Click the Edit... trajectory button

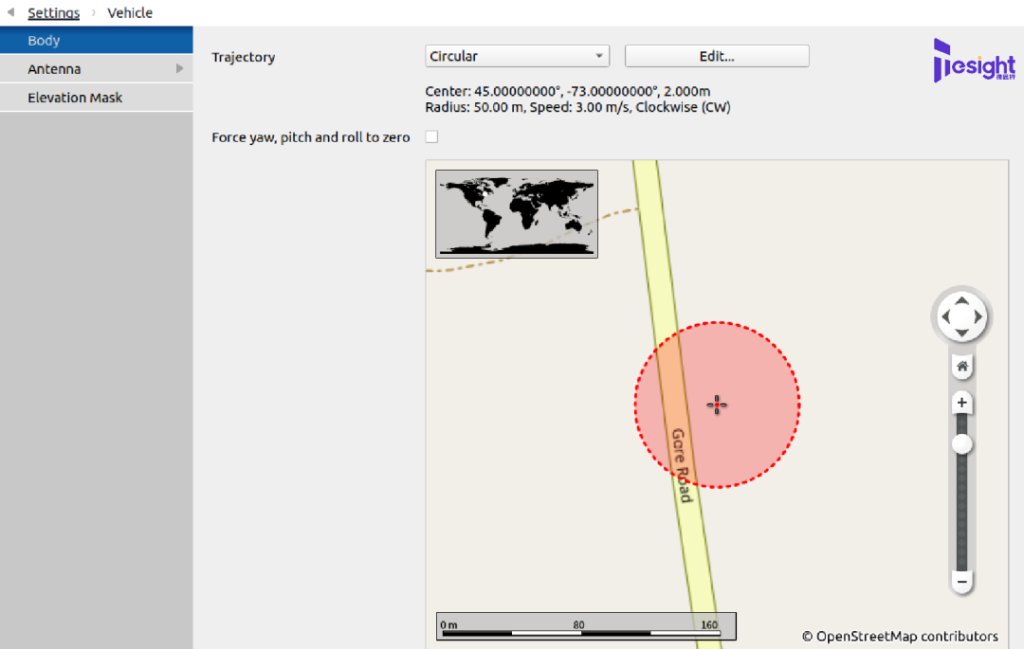click(716, 56)
